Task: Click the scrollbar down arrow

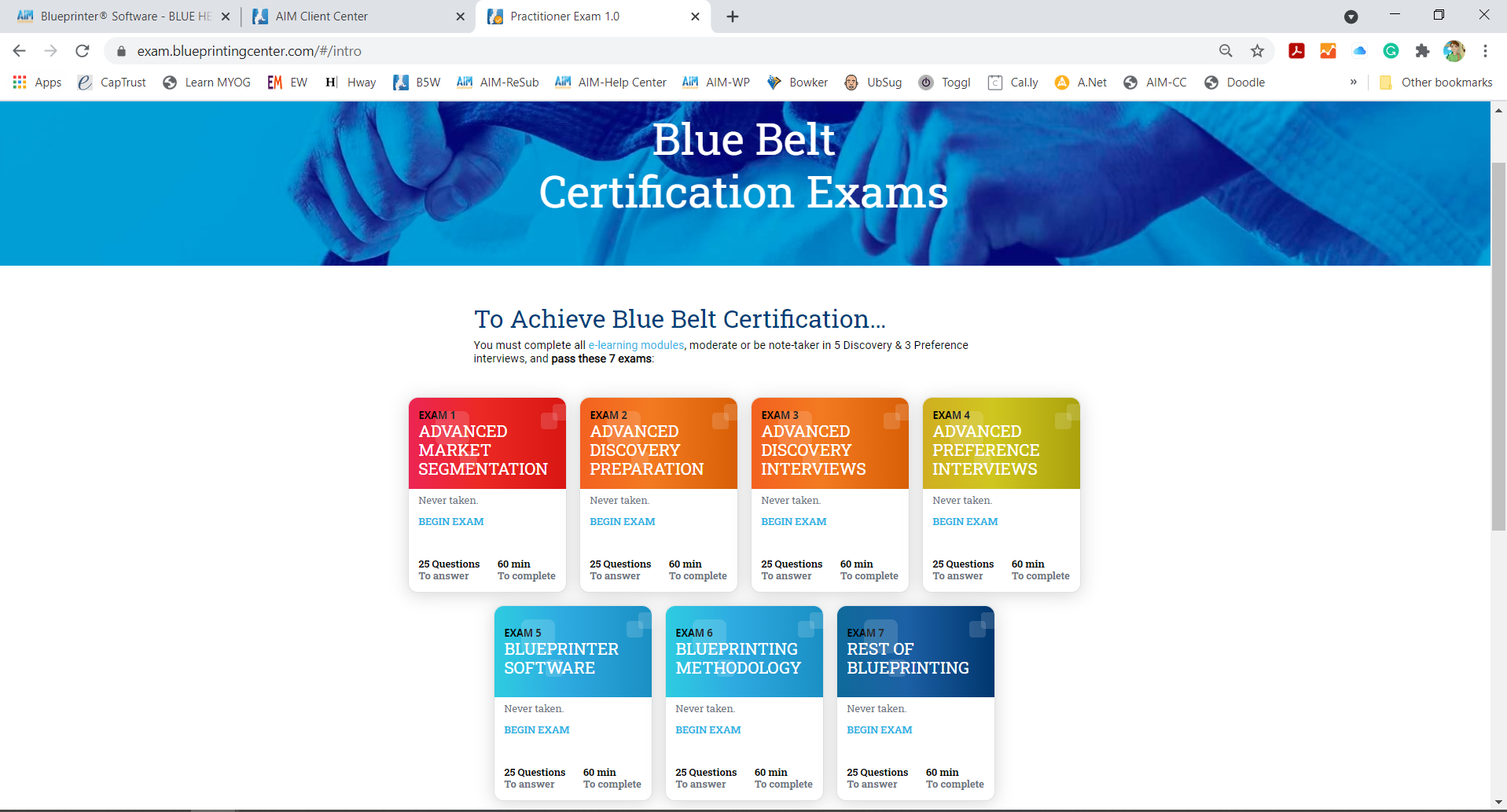Action: pos(1499,802)
